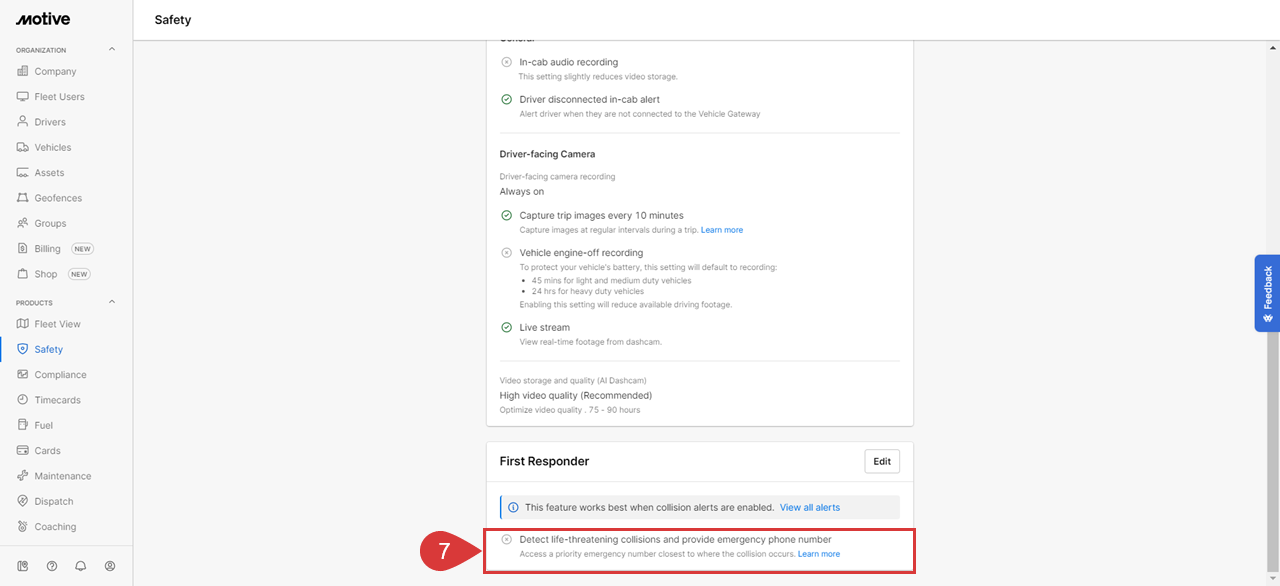Viewport: 1280px width, 586px height.
Task: Open the Fleet View map icon
Action: click(23, 324)
